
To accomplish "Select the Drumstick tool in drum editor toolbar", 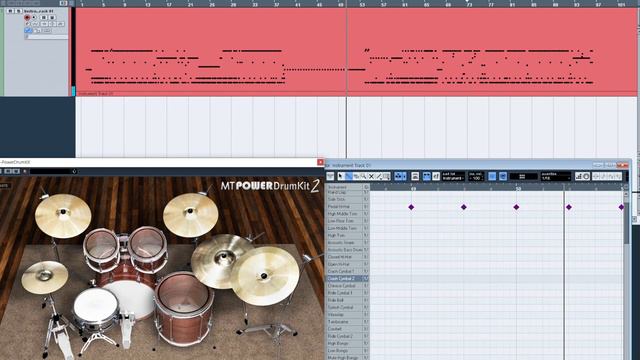I will pos(349,176).
